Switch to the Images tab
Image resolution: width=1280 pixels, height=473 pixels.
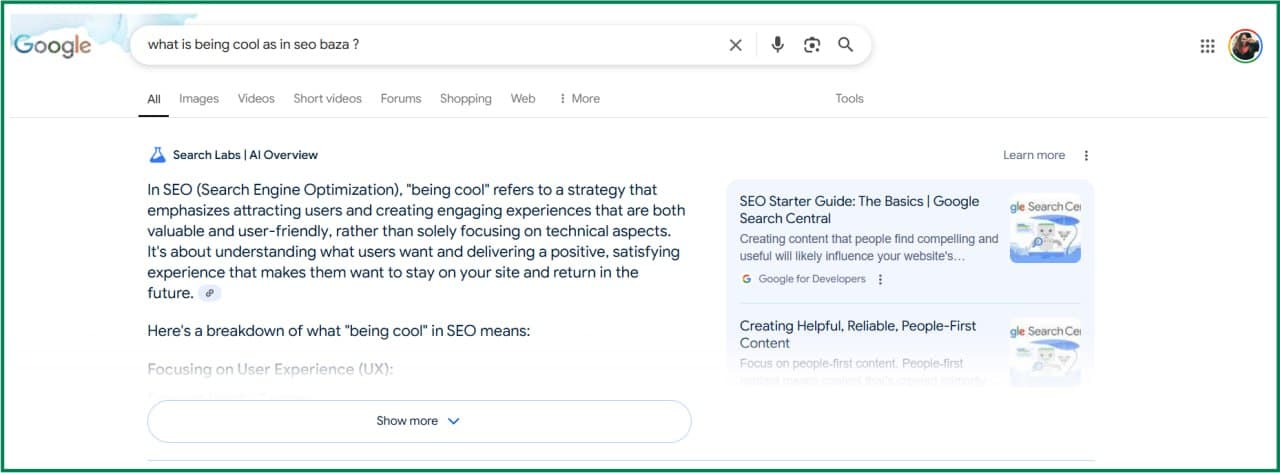[x=199, y=98]
